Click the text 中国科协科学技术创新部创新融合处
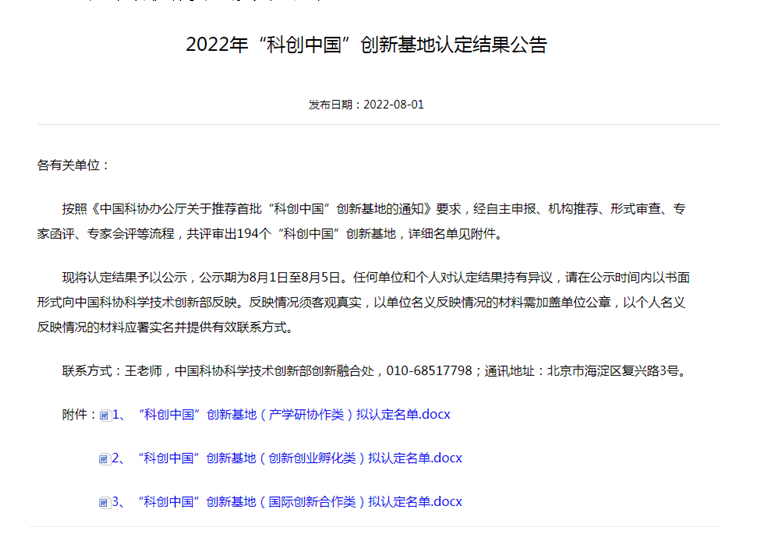Viewport: 767px width, 540px height. [x=274, y=371]
